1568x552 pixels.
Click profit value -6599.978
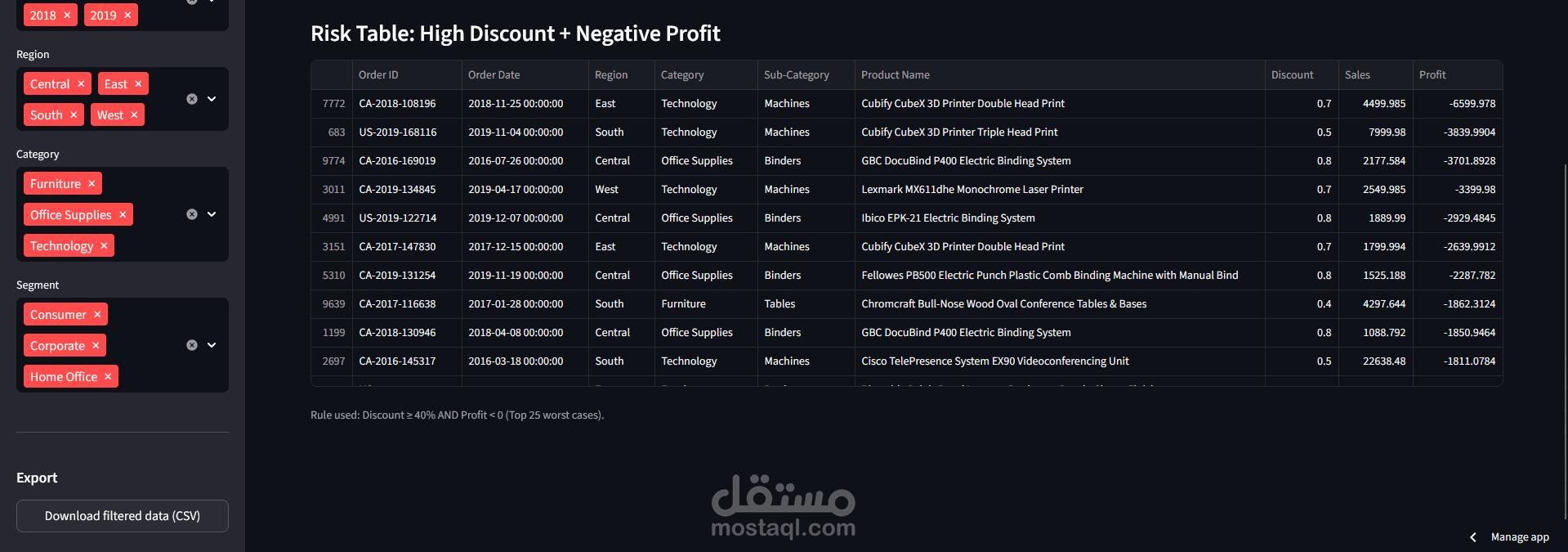point(1458,104)
